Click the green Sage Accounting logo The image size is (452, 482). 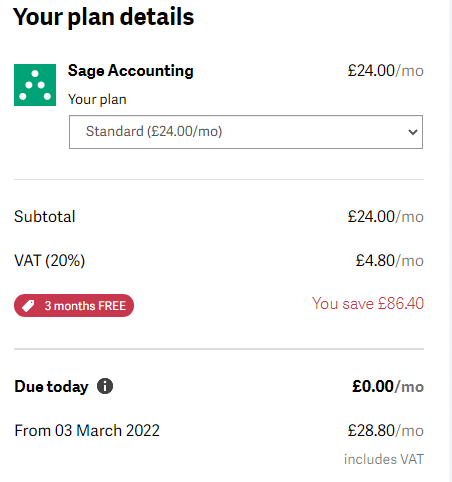click(x=35, y=85)
